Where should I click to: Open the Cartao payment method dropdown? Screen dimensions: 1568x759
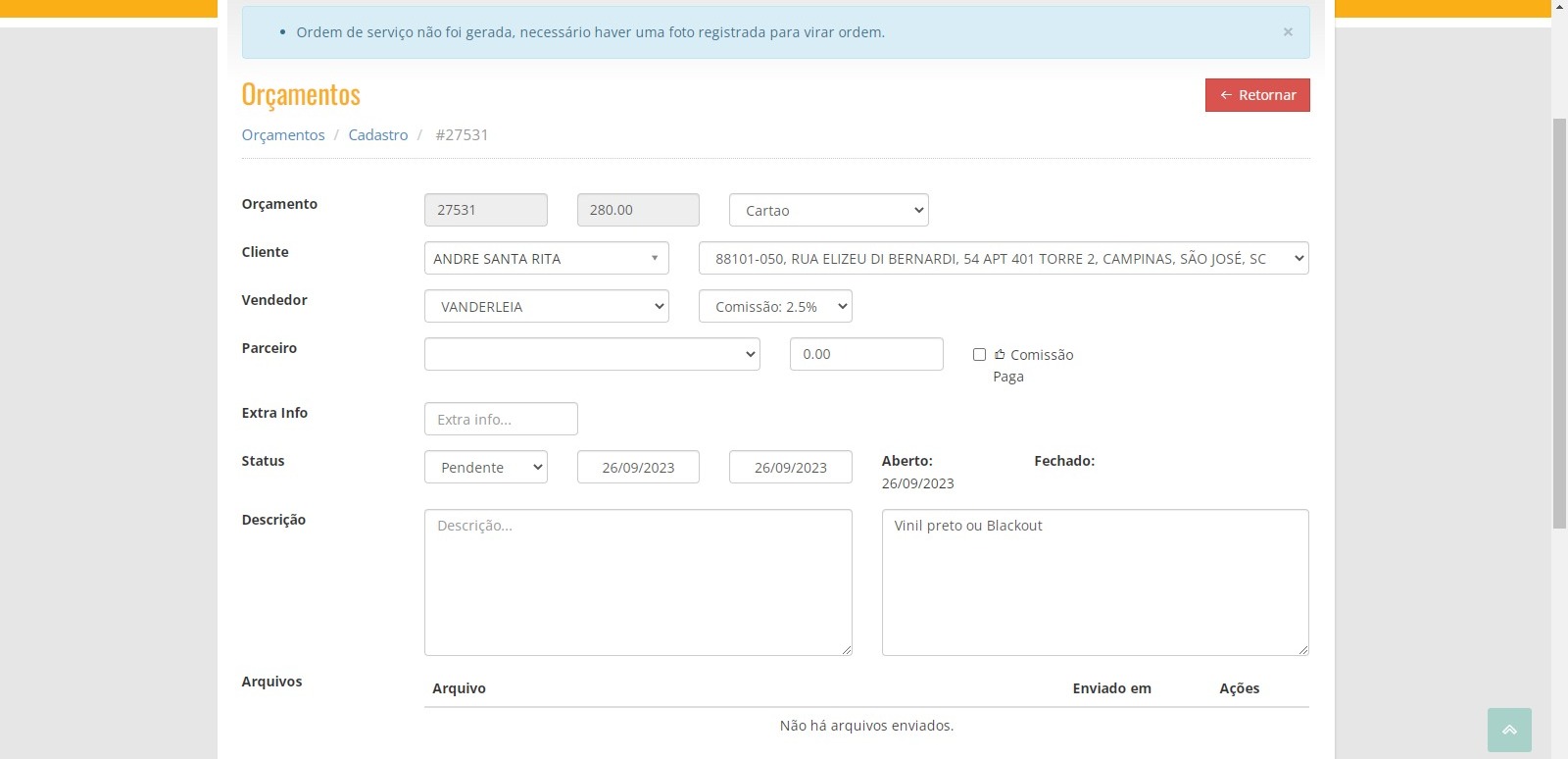pos(828,210)
